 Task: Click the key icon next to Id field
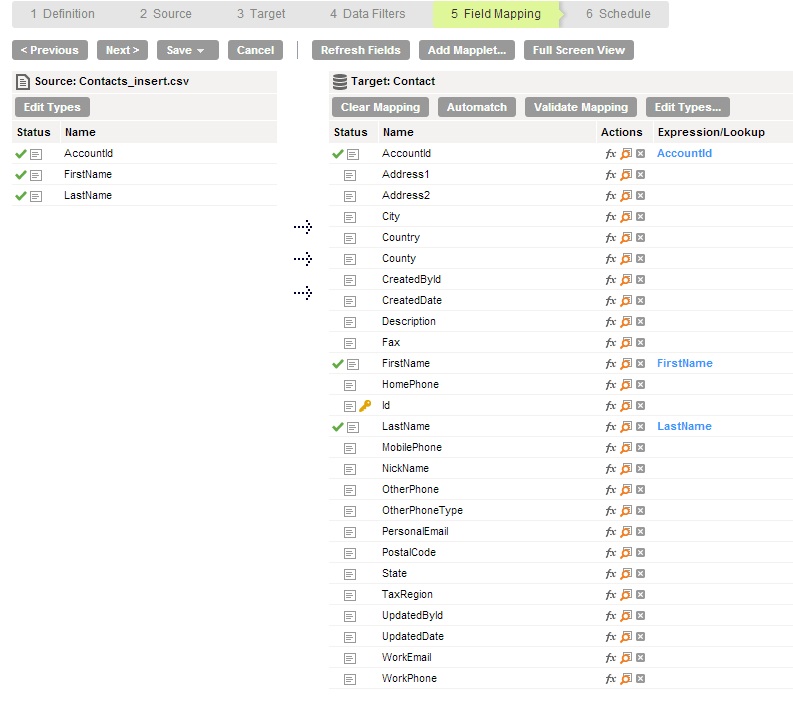click(365, 405)
